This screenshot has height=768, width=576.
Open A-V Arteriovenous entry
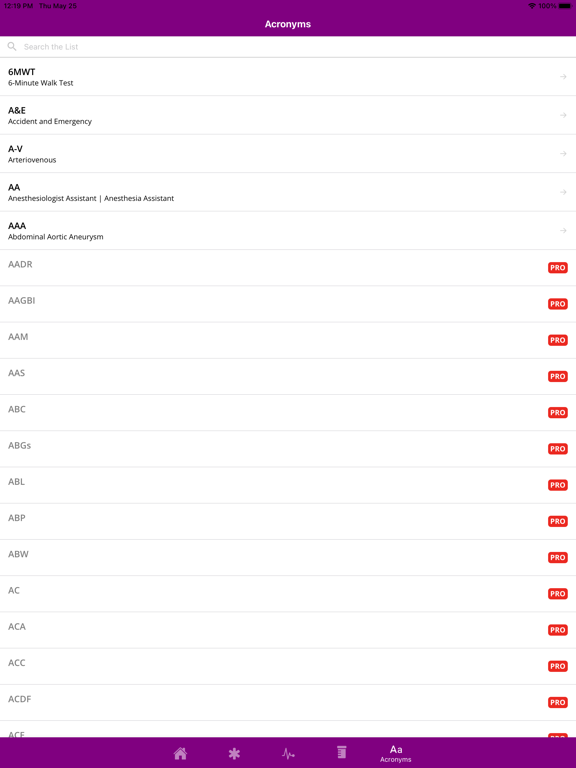pyautogui.click(x=288, y=154)
